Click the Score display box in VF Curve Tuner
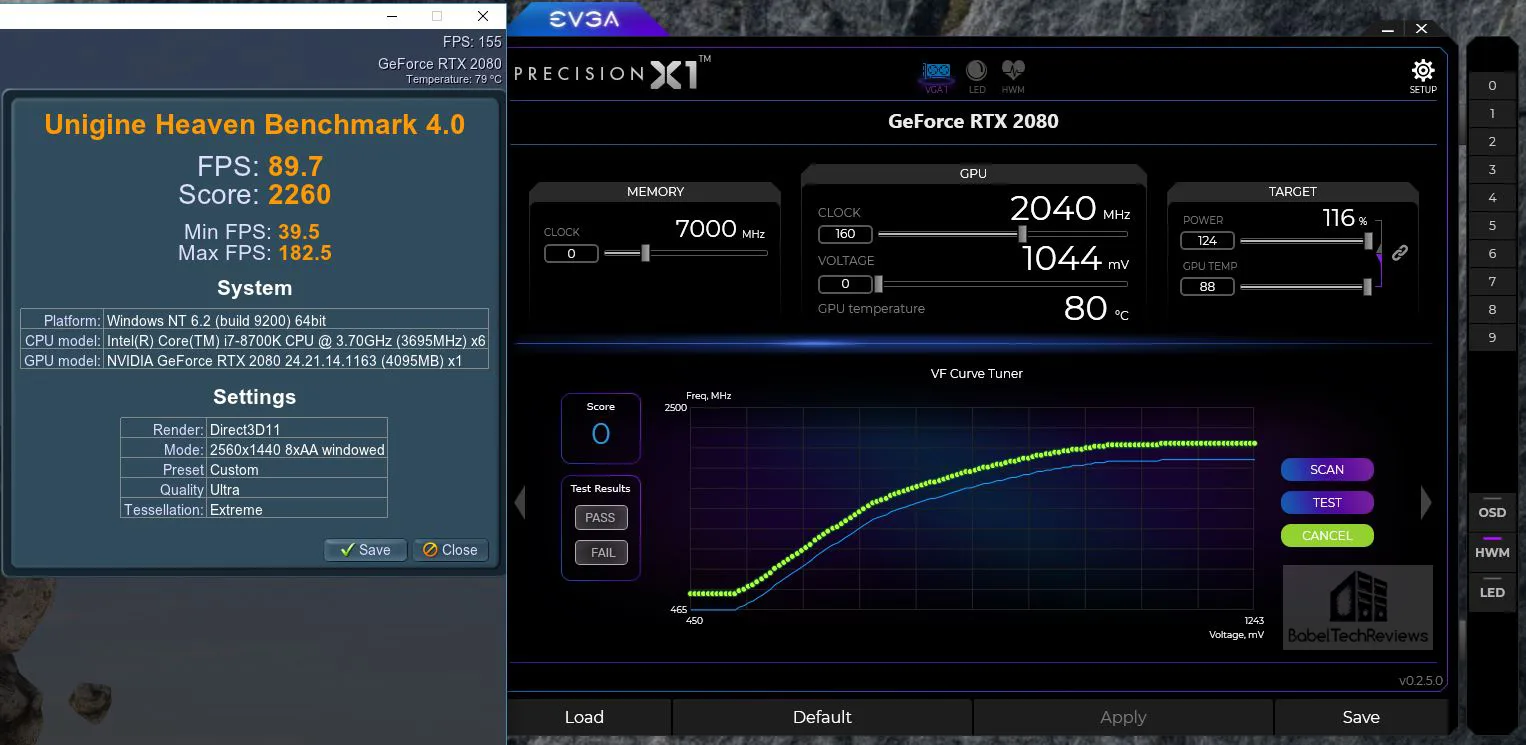This screenshot has width=1526, height=745. click(x=600, y=428)
